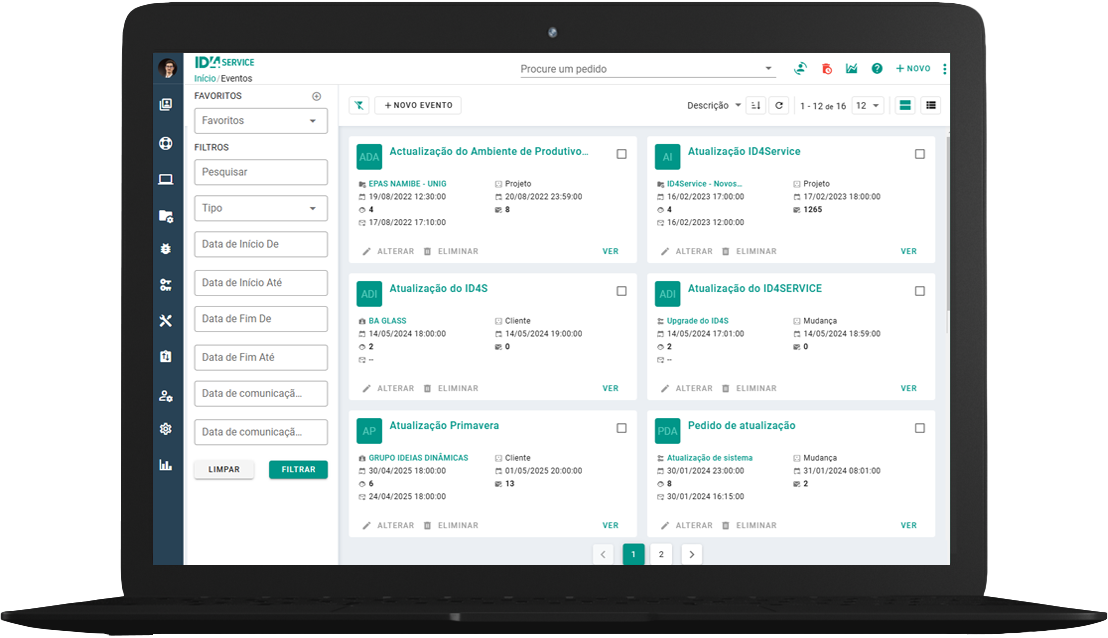
Task: Focus the Pesquisar filter field
Action: (261, 172)
